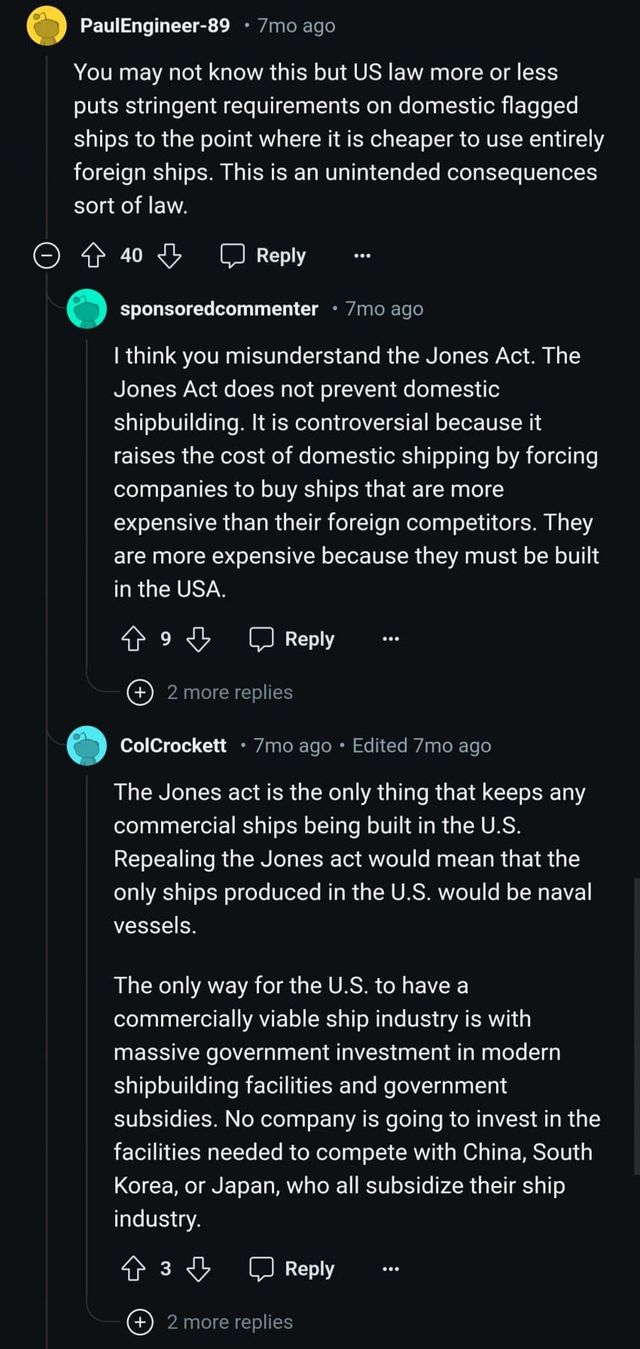The height and width of the screenshot is (1349, 640).
Task: Reply to sponsoredcommenter's comment
Action: pos(292,639)
